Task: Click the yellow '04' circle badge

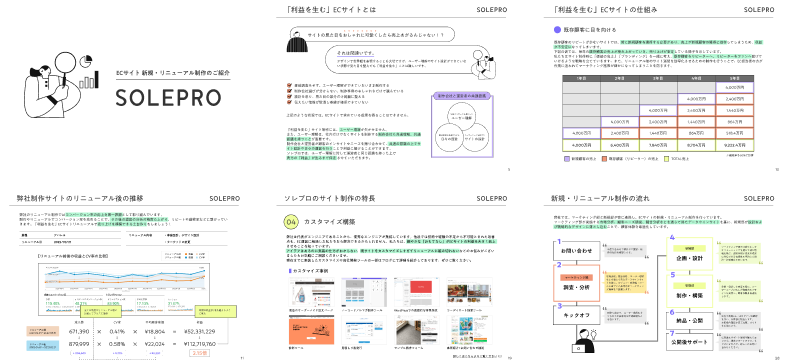Action: (x=291, y=223)
